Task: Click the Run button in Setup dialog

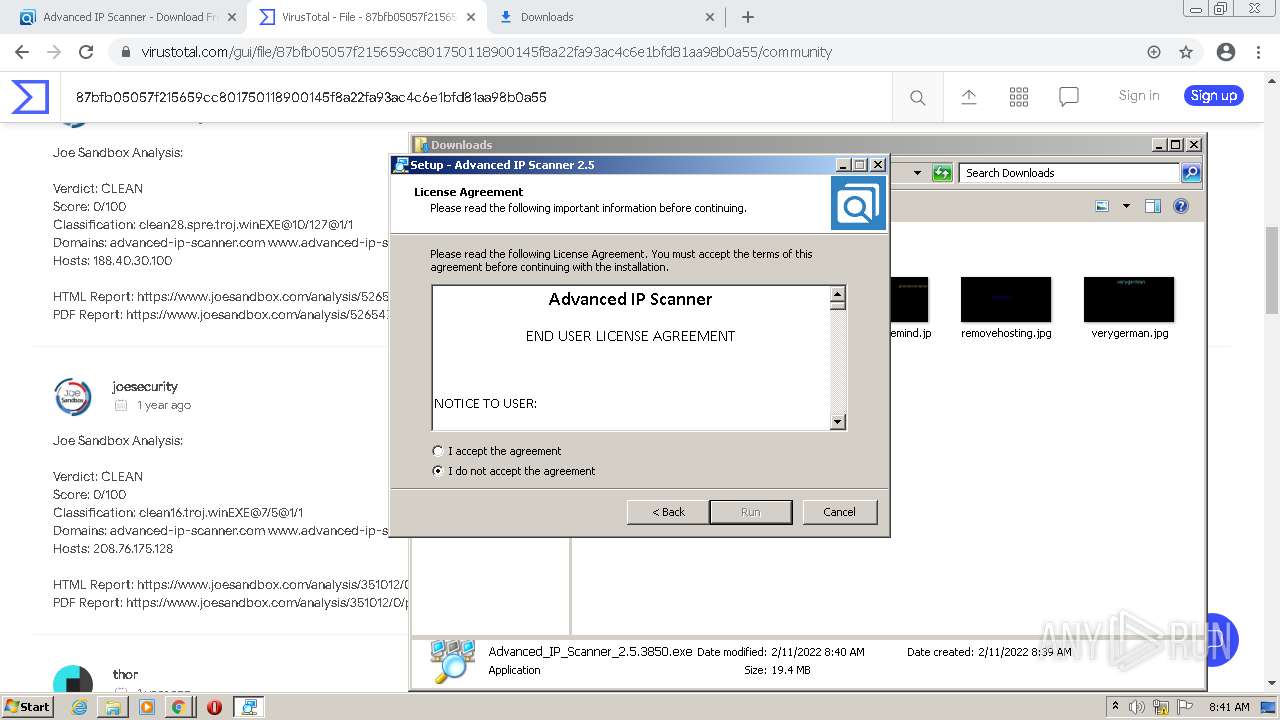Action: [751, 512]
